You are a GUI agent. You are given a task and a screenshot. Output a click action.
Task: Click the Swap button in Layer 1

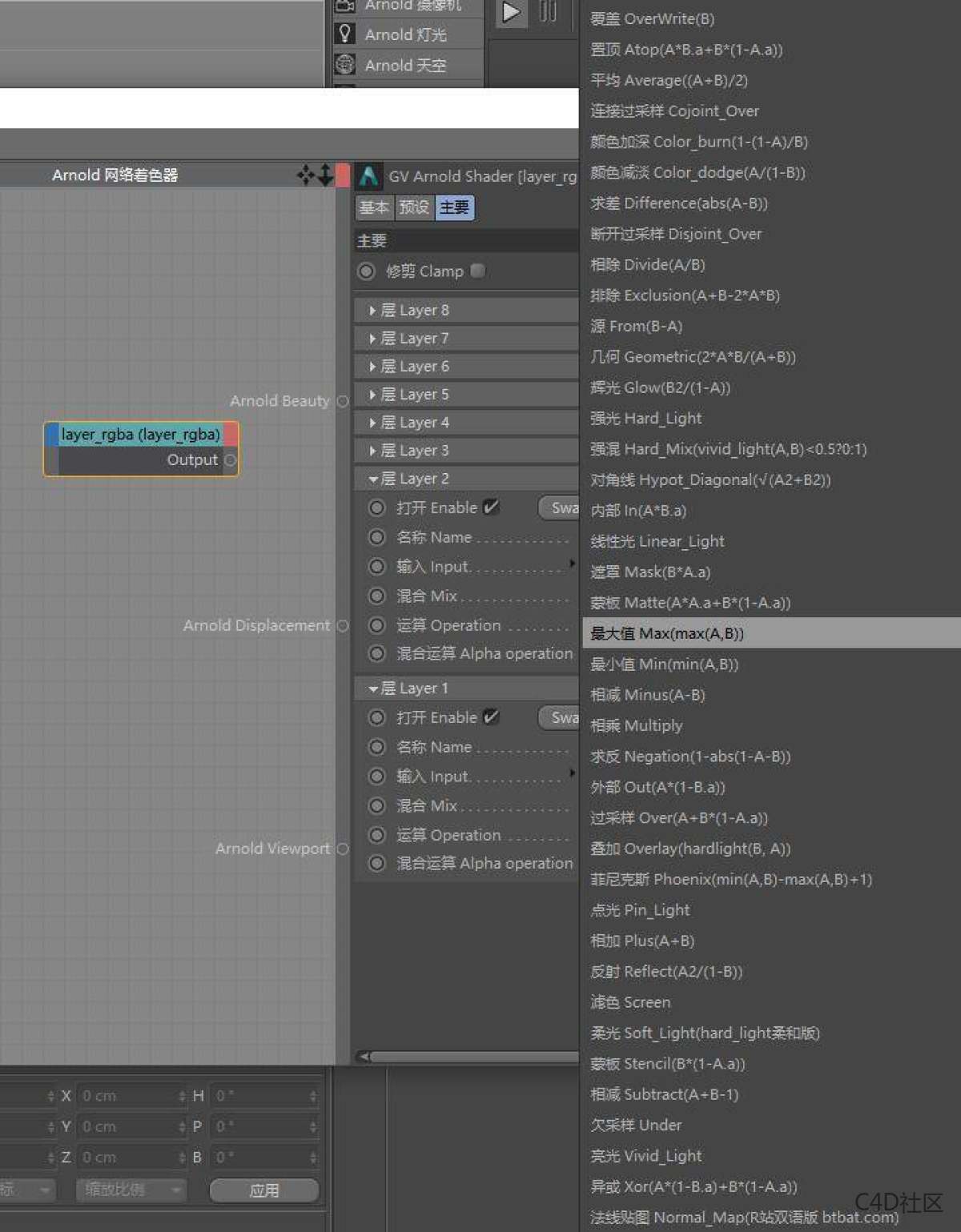[559, 717]
